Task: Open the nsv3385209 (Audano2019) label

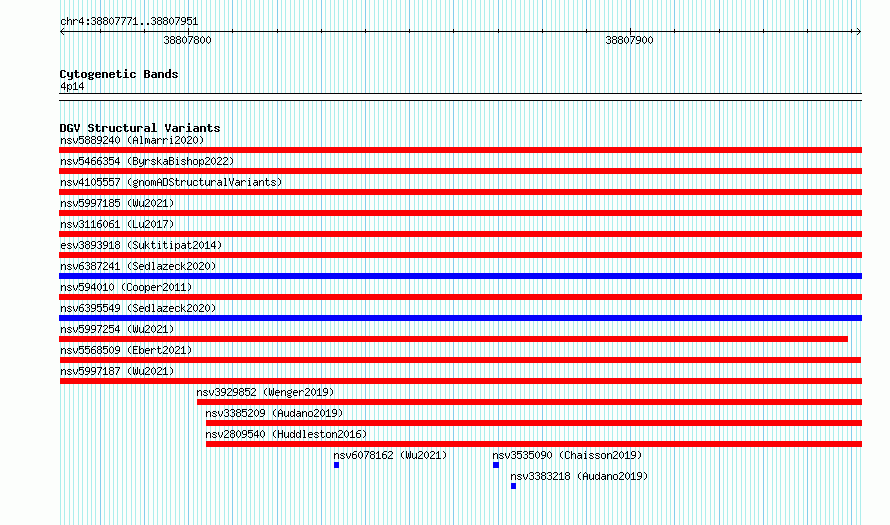Action: coord(274,413)
